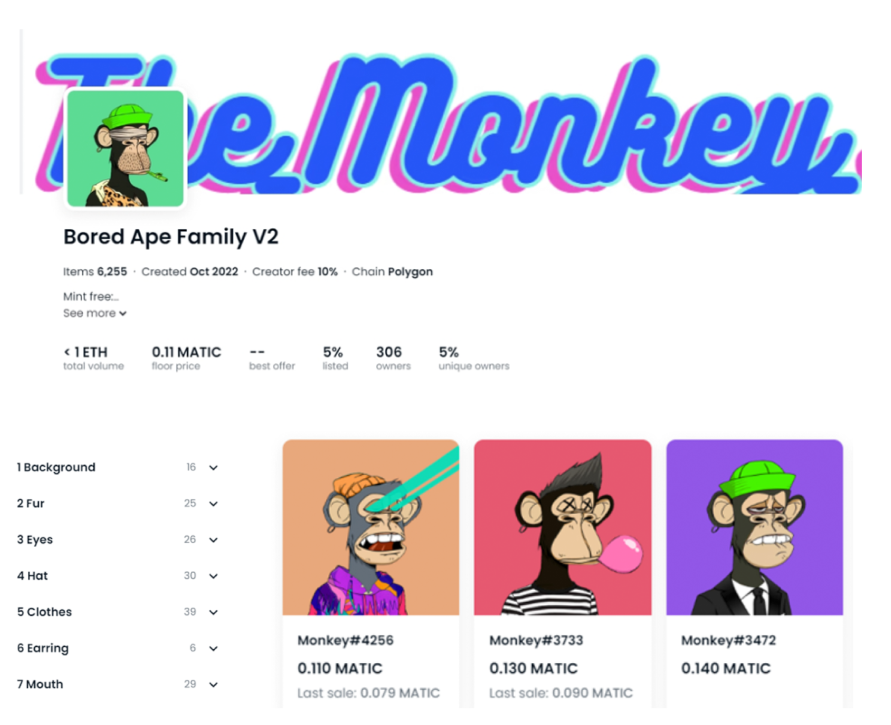
Task: Click the Bored Ape Family V2 collection avatar
Action: [125, 148]
